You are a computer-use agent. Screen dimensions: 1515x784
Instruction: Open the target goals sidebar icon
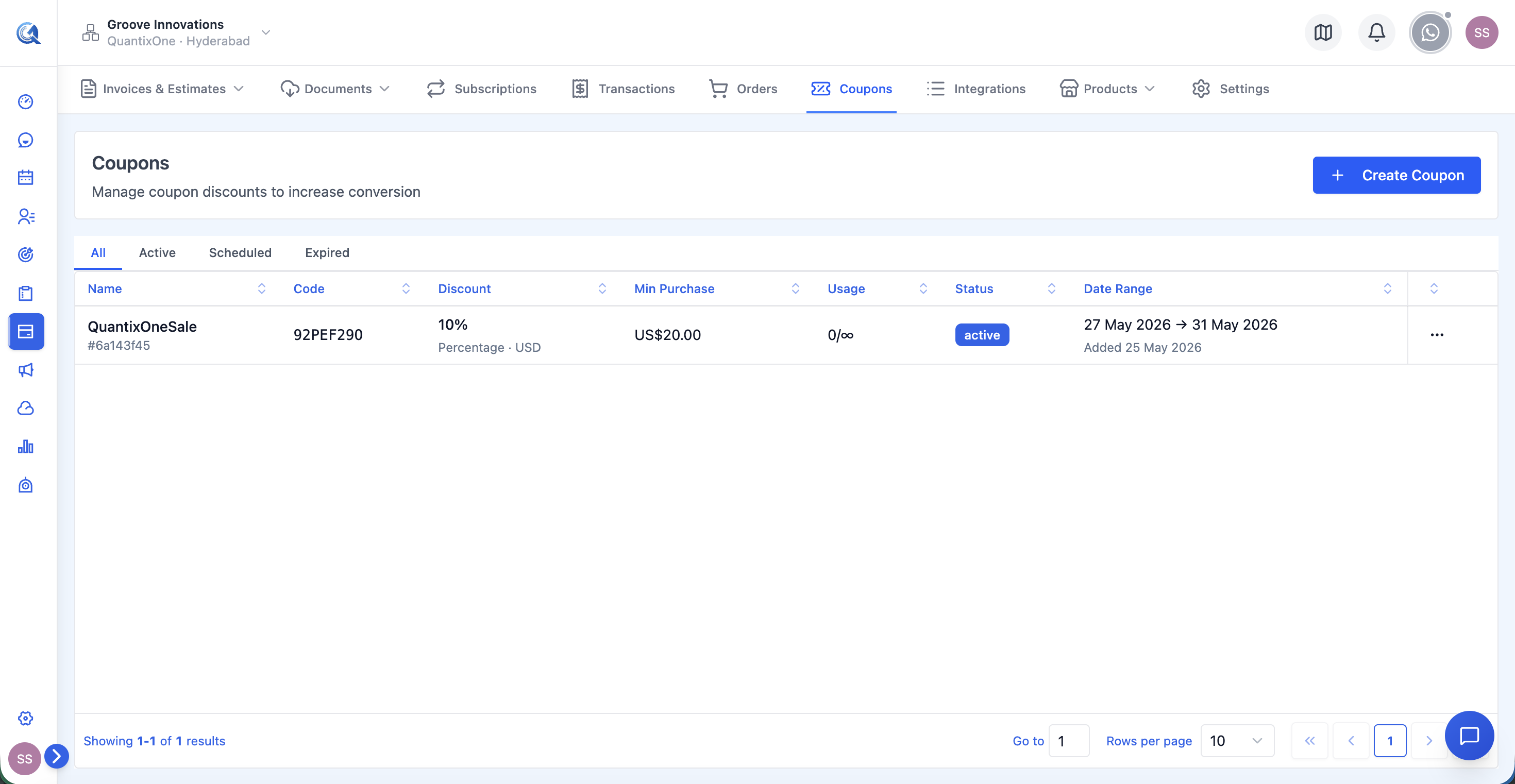pos(25,254)
